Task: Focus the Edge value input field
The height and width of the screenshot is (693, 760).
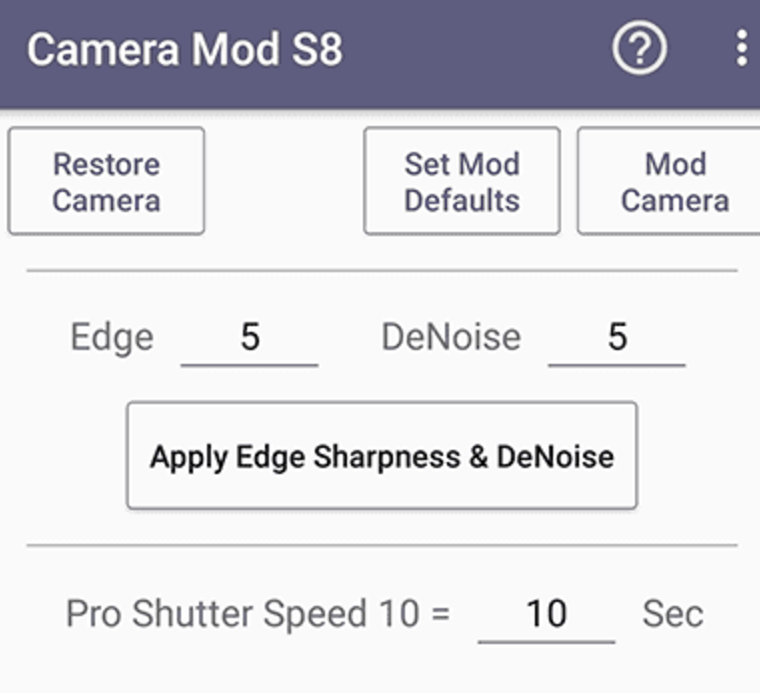Action: pos(249,338)
